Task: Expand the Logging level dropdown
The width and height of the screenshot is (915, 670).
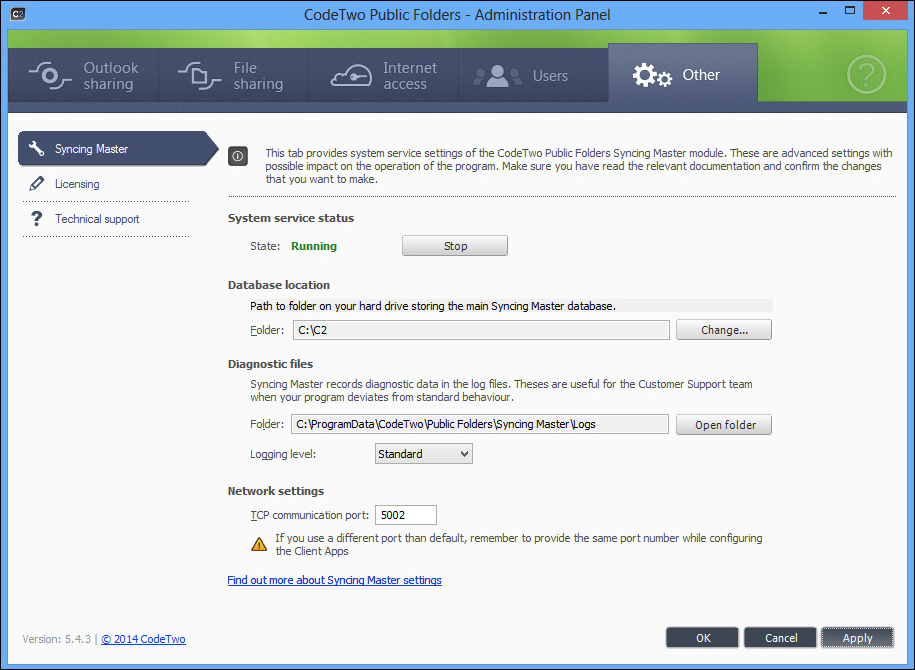Action: coord(424,453)
